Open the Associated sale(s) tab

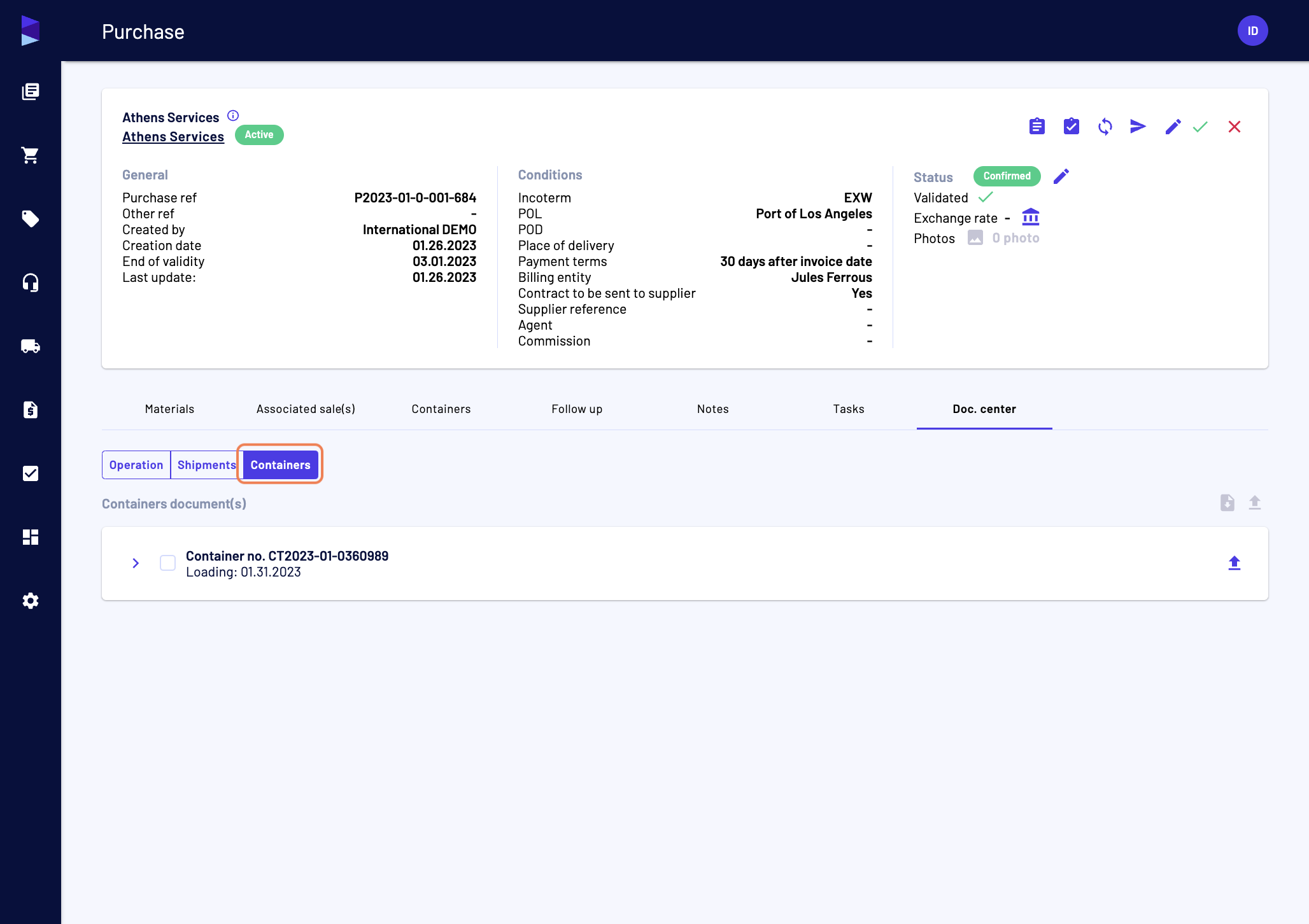tap(306, 409)
